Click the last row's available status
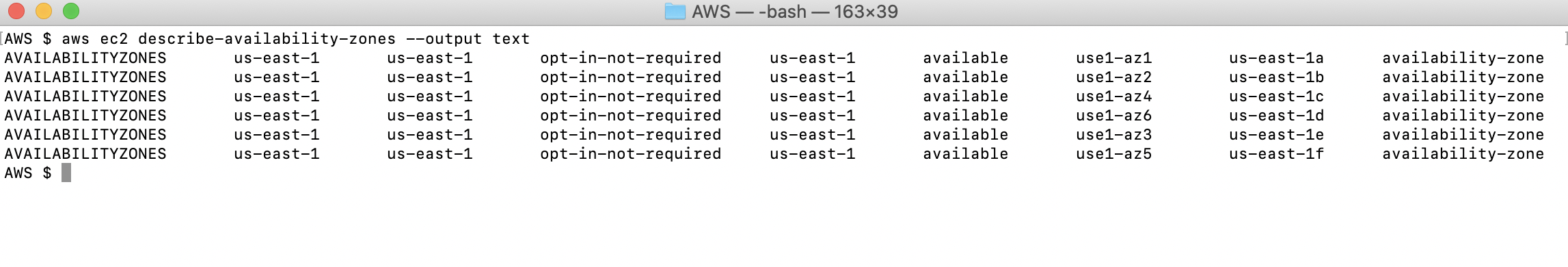Screen dimensions: 1568x267 965,154
